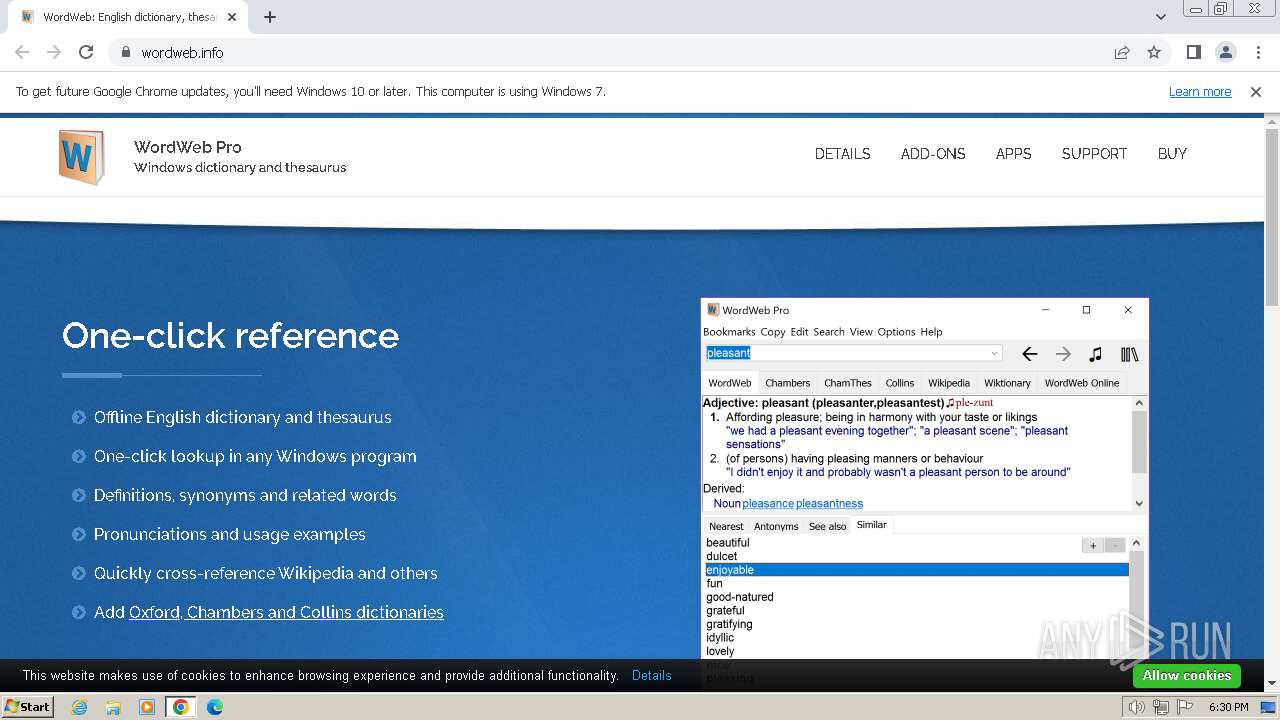The width and height of the screenshot is (1280, 720).
Task: Click 'One-click lookup in any Windows program'
Action: (x=255, y=456)
